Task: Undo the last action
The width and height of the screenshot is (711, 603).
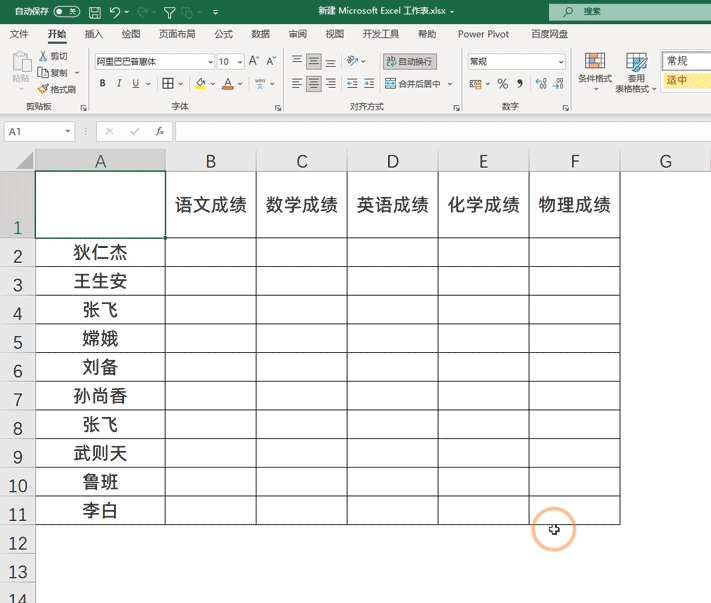Action: [x=114, y=12]
